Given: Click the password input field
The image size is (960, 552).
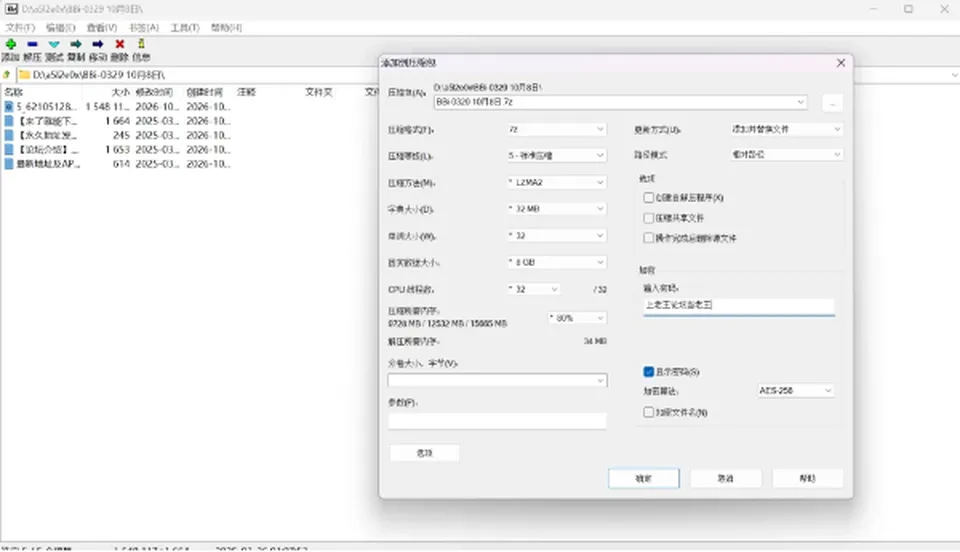Looking at the screenshot, I should (x=739, y=305).
